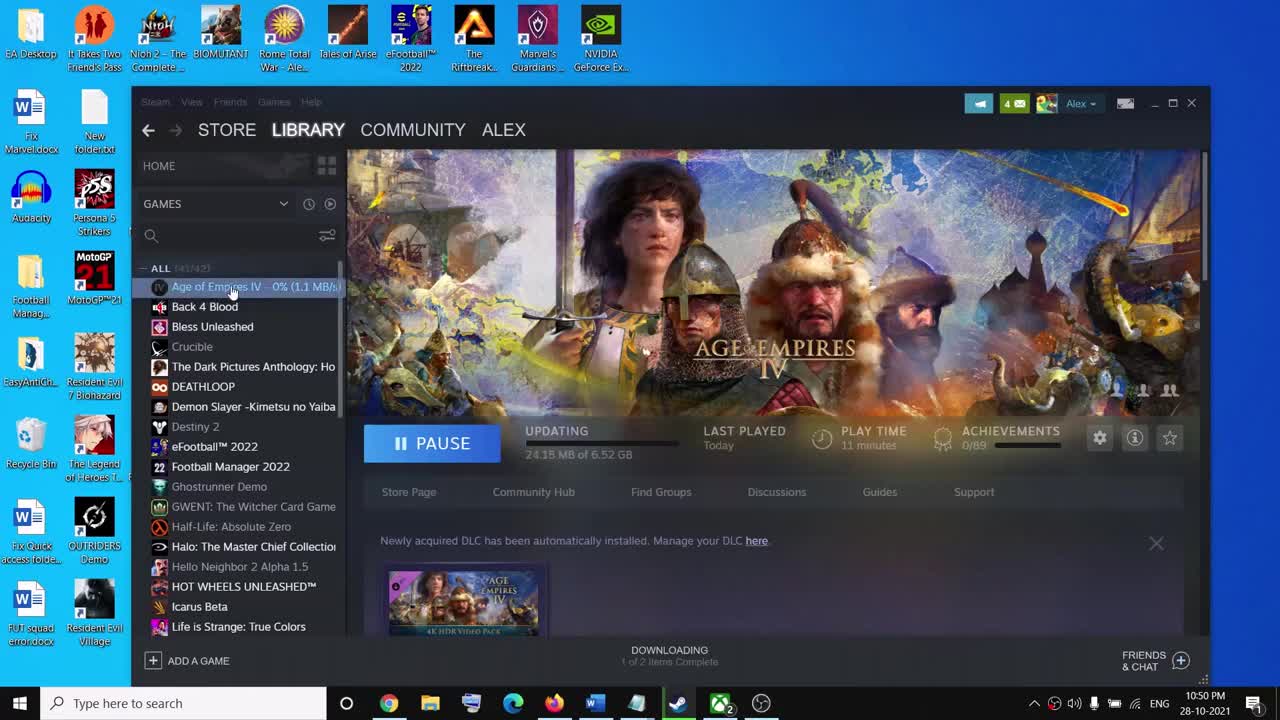
Task: Open the LIBRARY tab
Action: [308, 130]
